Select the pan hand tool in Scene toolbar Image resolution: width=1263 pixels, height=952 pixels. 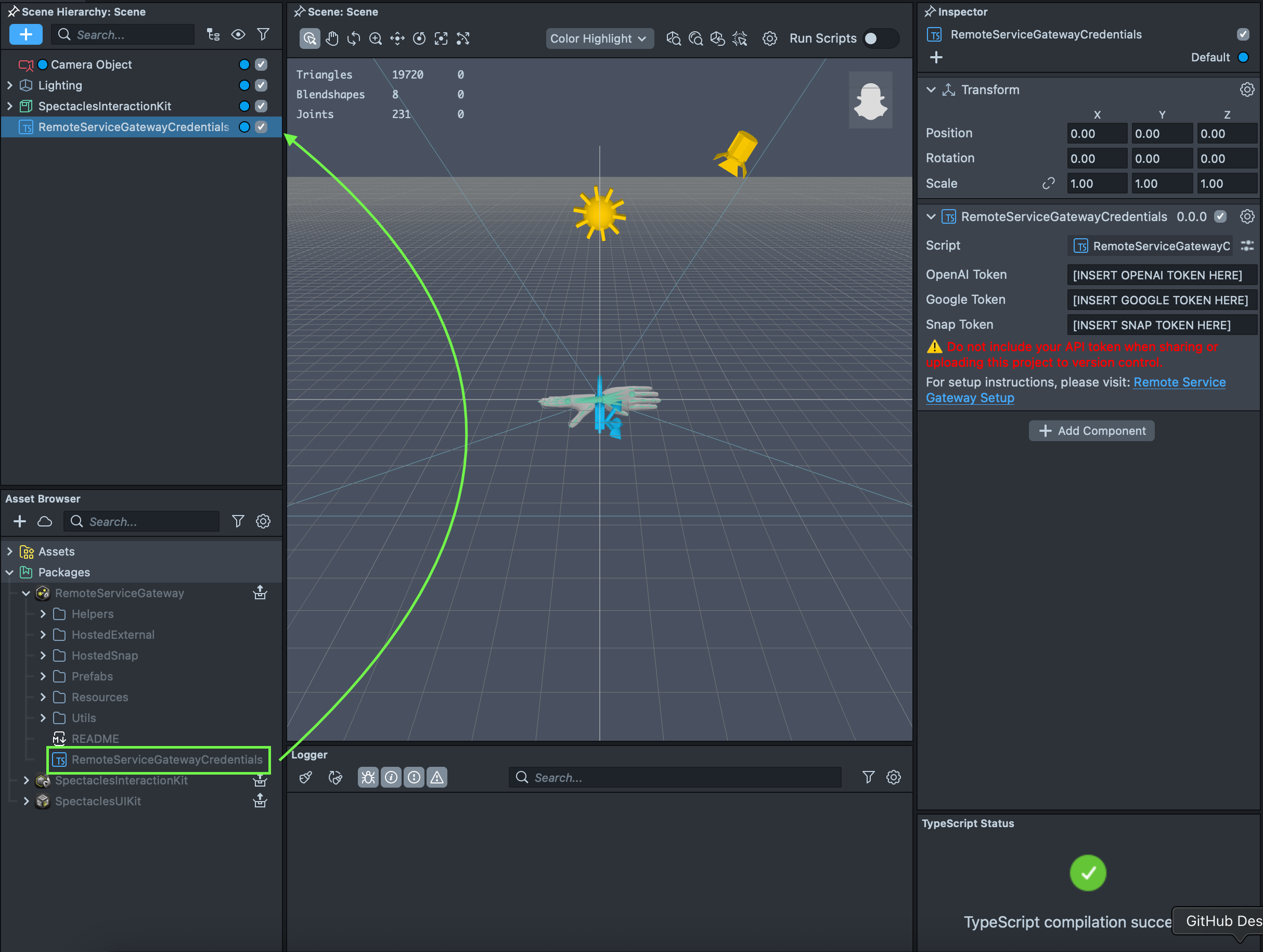click(x=332, y=39)
